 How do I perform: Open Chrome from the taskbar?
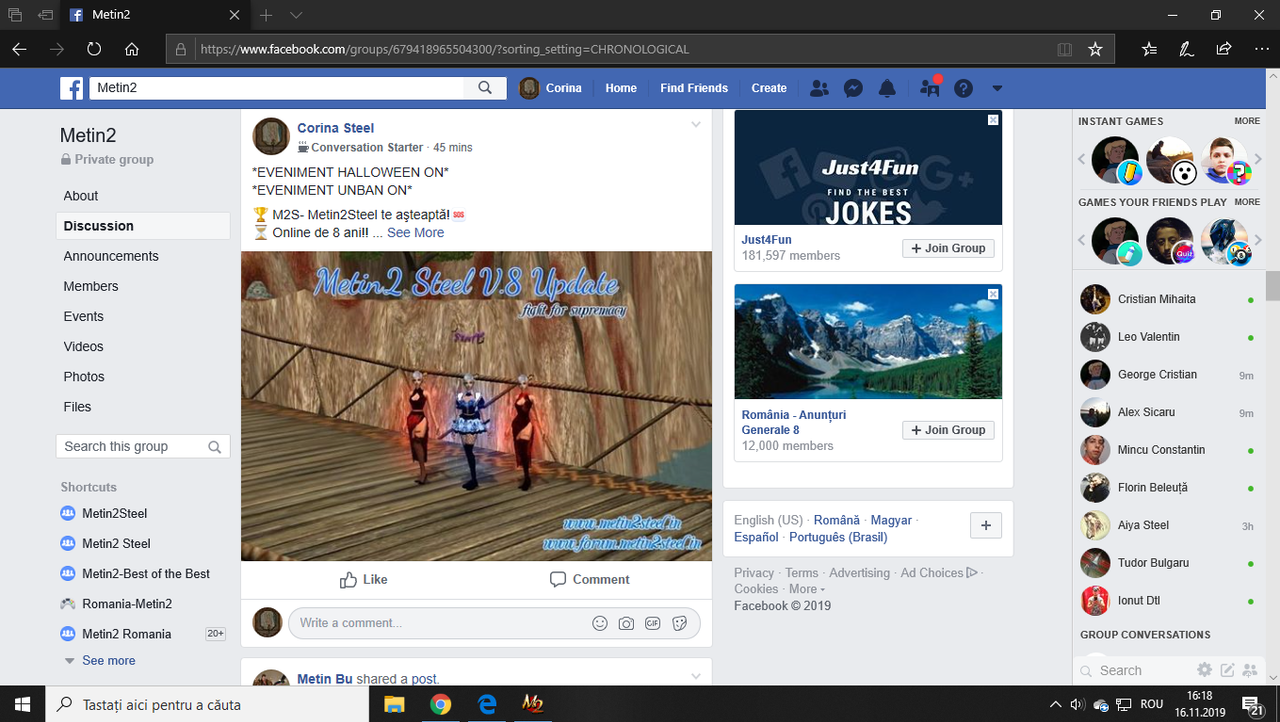[x=441, y=704]
